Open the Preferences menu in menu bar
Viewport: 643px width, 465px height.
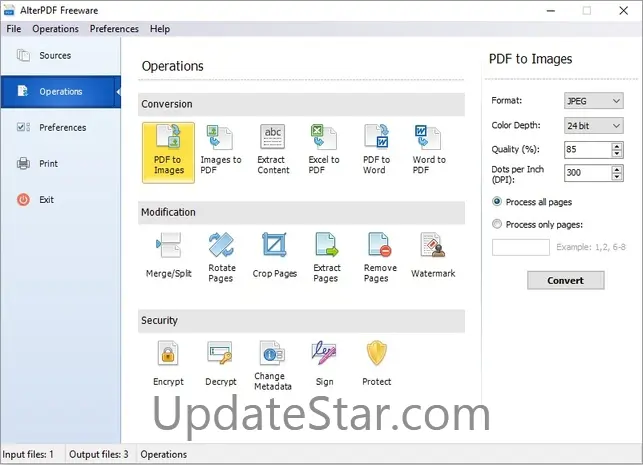(x=114, y=29)
